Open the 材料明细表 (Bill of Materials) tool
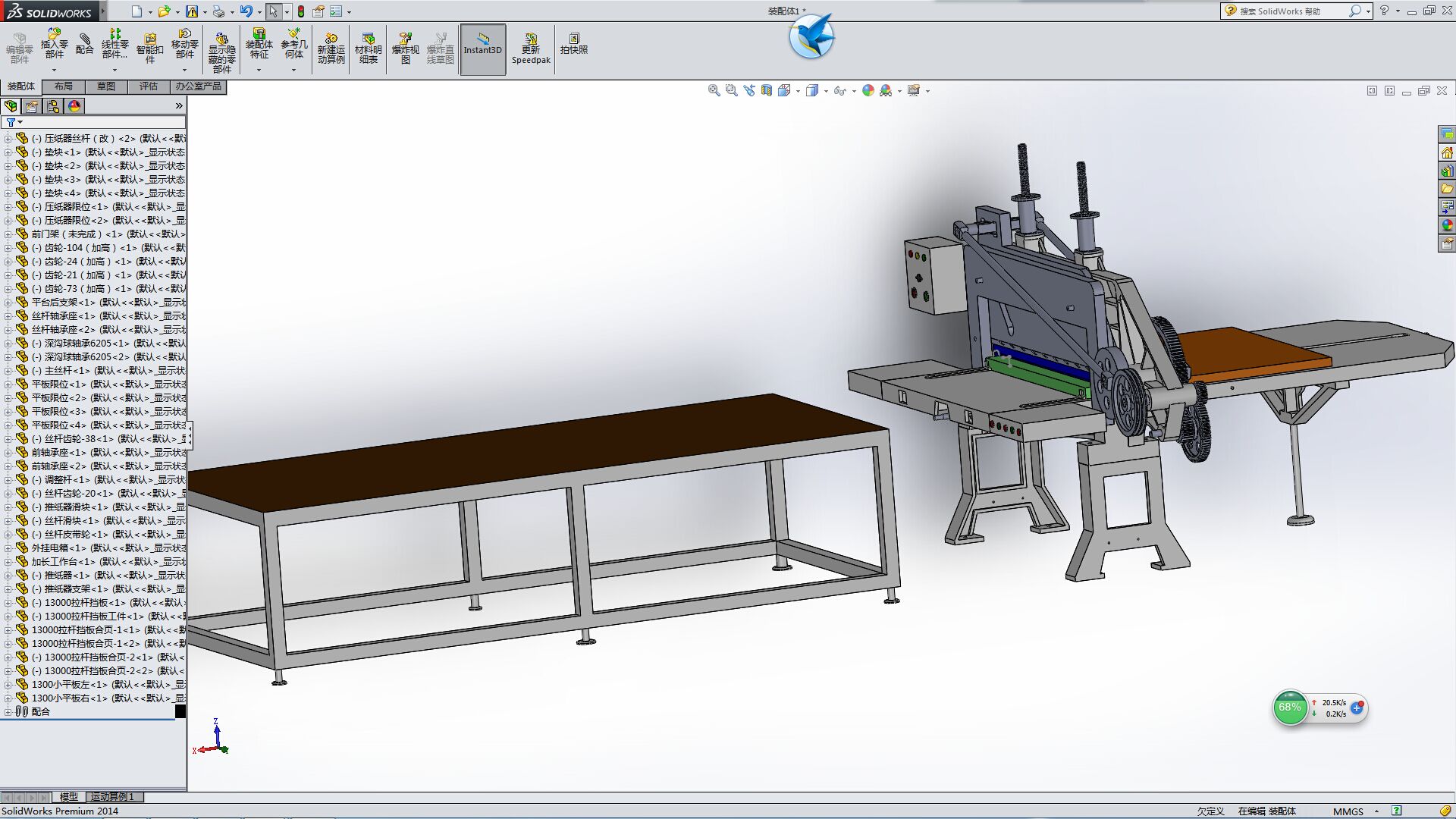1456x819 pixels. (367, 44)
